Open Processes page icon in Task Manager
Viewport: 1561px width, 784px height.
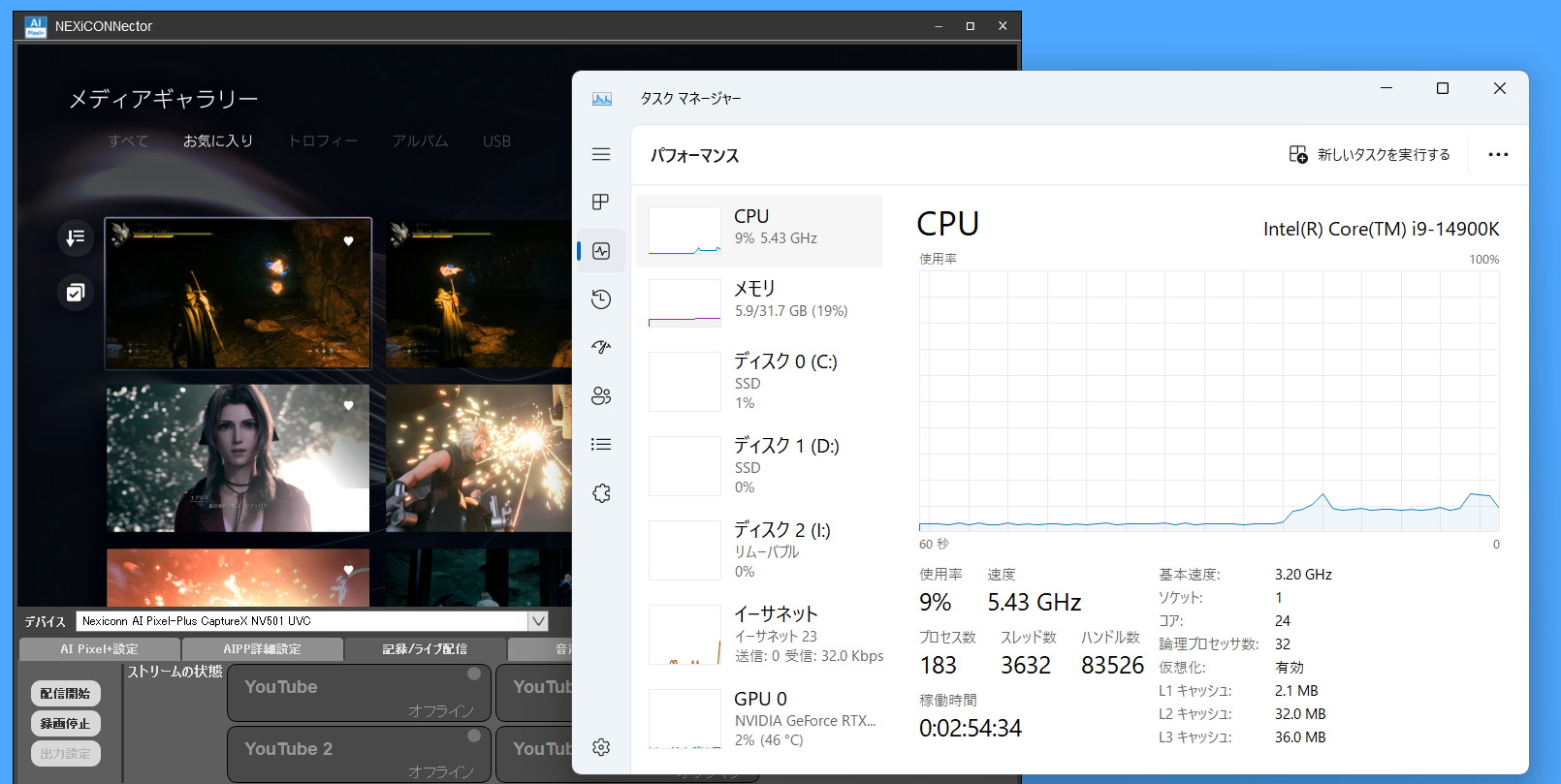click(x=601, y=202)
